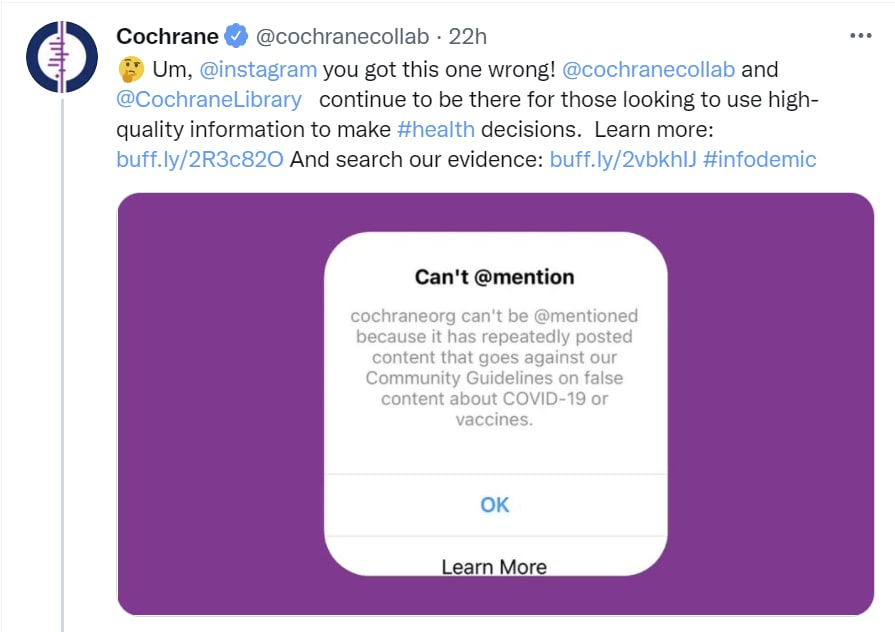Open the Cochrane profile avatar
This screenshot has height=632, width=895.
point(62,57)
